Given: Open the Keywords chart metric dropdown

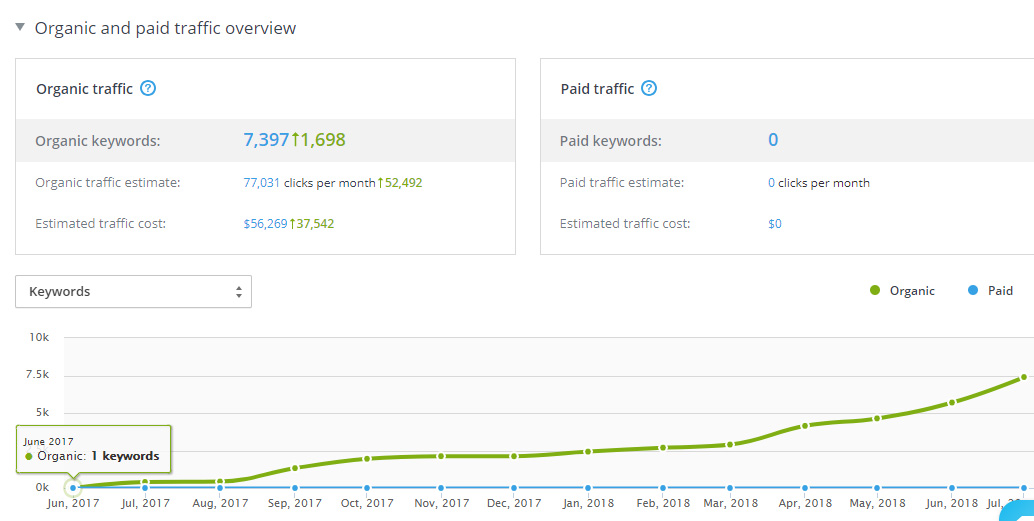Looking at the screenshot, I should click(x=133, y=291).
